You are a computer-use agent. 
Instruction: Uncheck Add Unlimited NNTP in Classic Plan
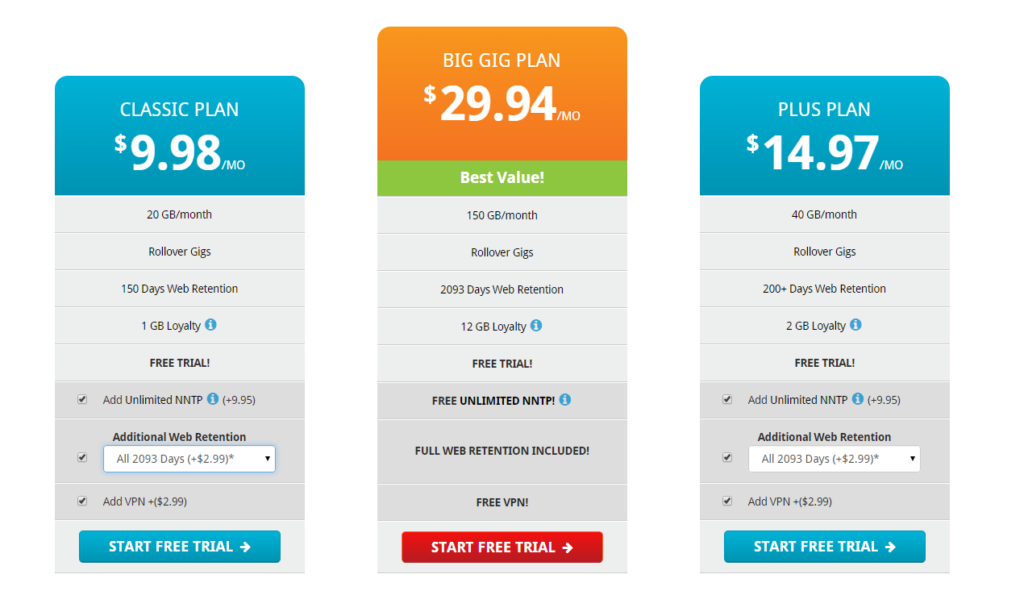(82, 399)
